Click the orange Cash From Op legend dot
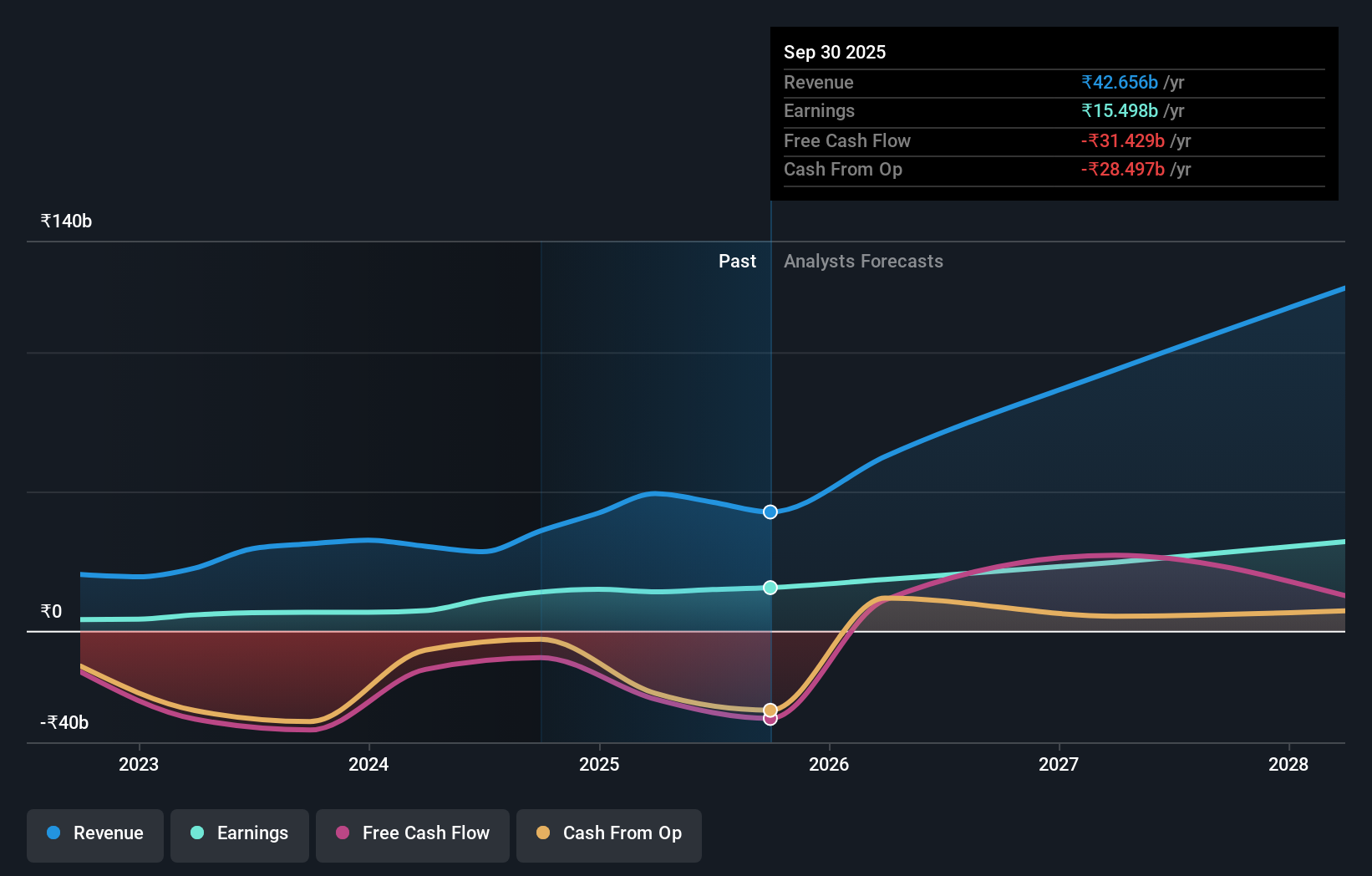This screenshot has height=876, width=1372. tap(543, 833)
